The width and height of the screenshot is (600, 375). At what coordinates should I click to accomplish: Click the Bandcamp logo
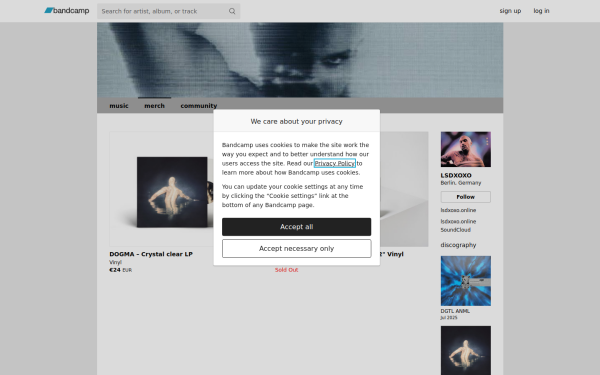click(67, 11)
